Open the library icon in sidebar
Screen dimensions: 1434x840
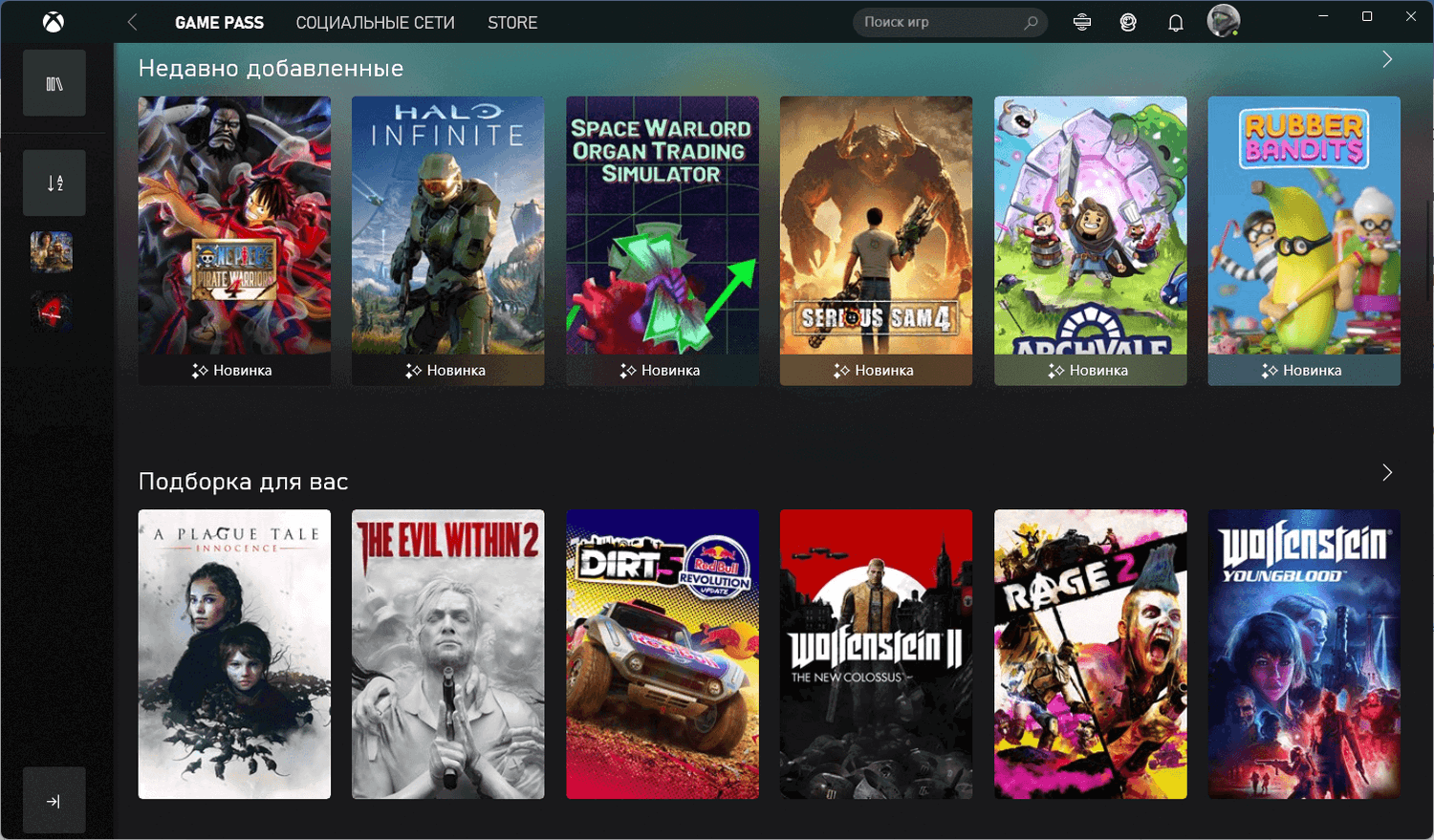coord(54,83)
